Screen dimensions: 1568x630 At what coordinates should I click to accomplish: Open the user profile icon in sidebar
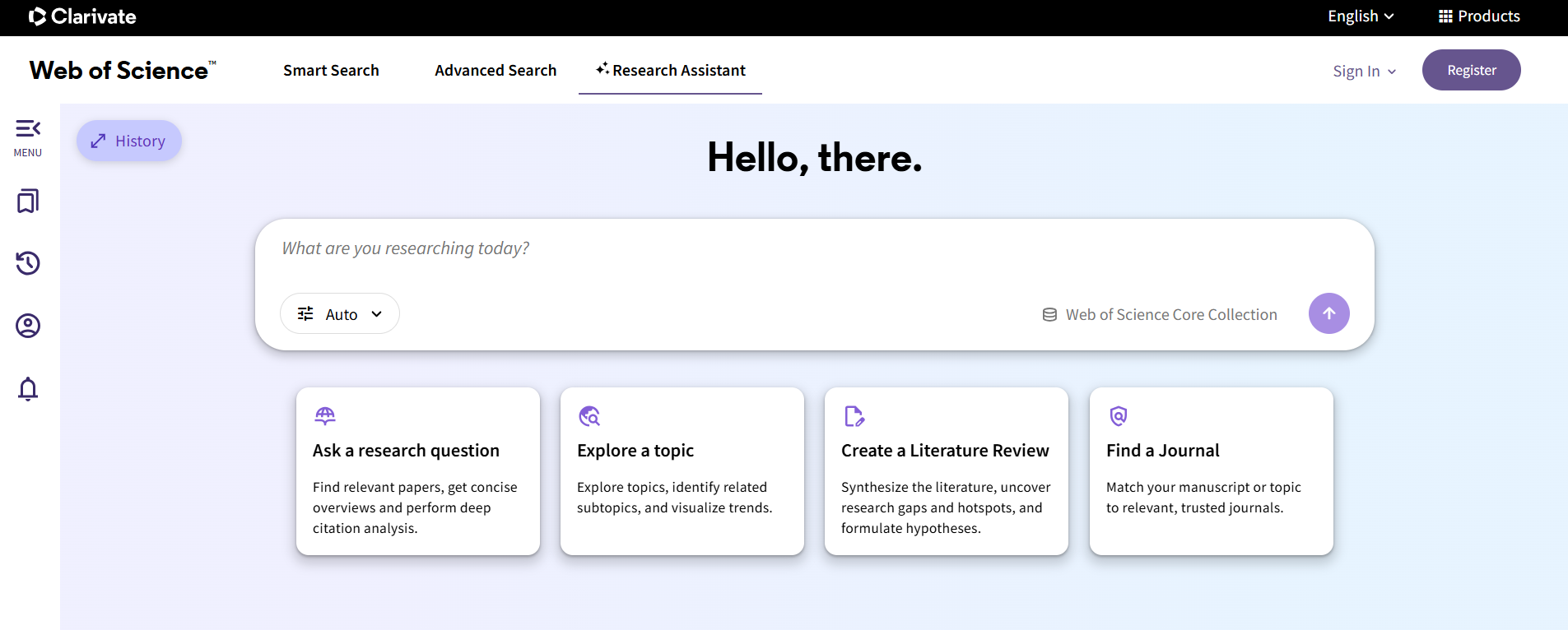(28, 326)
